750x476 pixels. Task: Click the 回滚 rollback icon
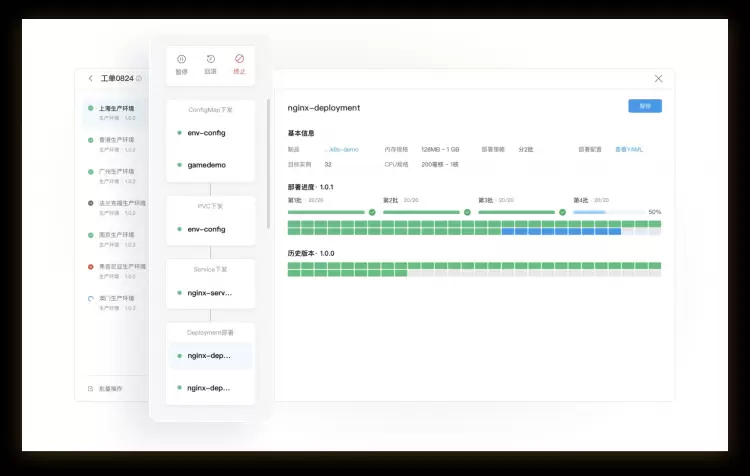[x=210, y=60]
